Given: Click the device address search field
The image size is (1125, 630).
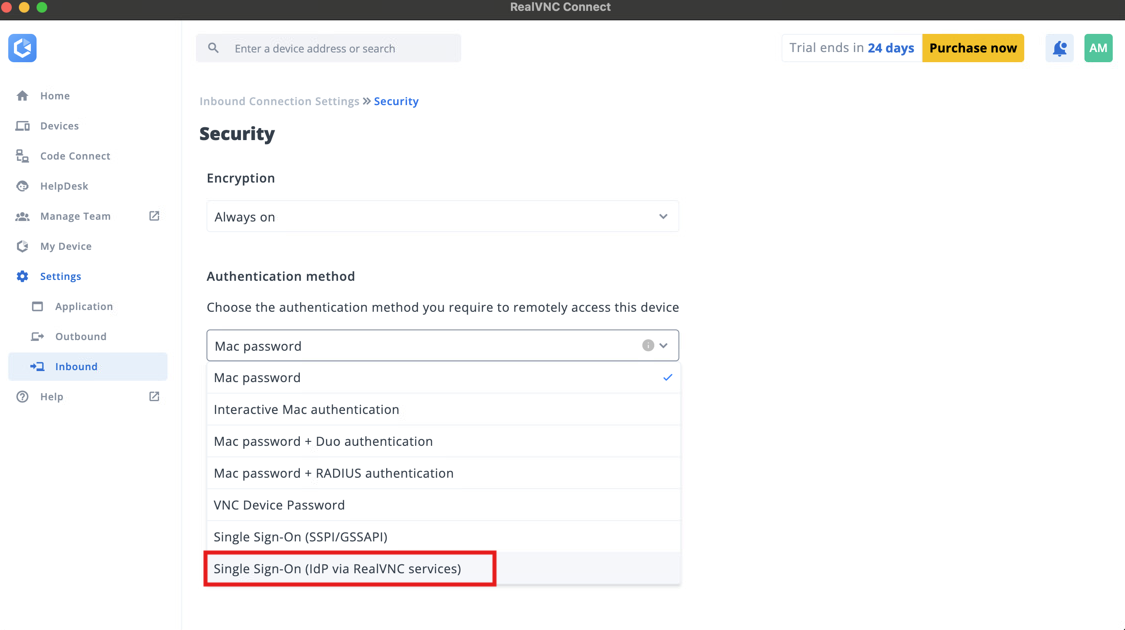Looking at the screenshot, I should click(329, 48).
